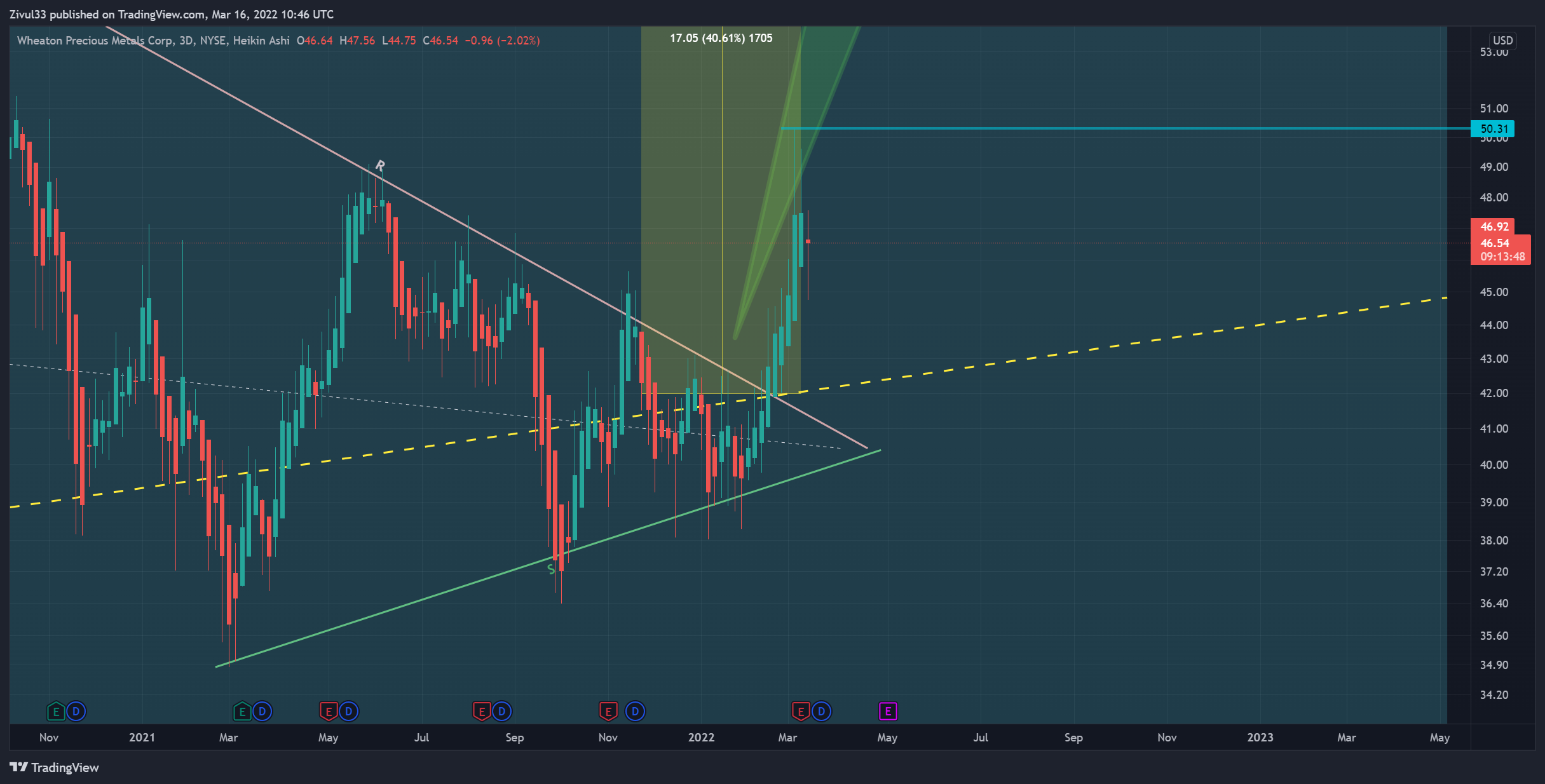
Task: Click the D dividend marker before Sep 2021
Action: [502, 712]
